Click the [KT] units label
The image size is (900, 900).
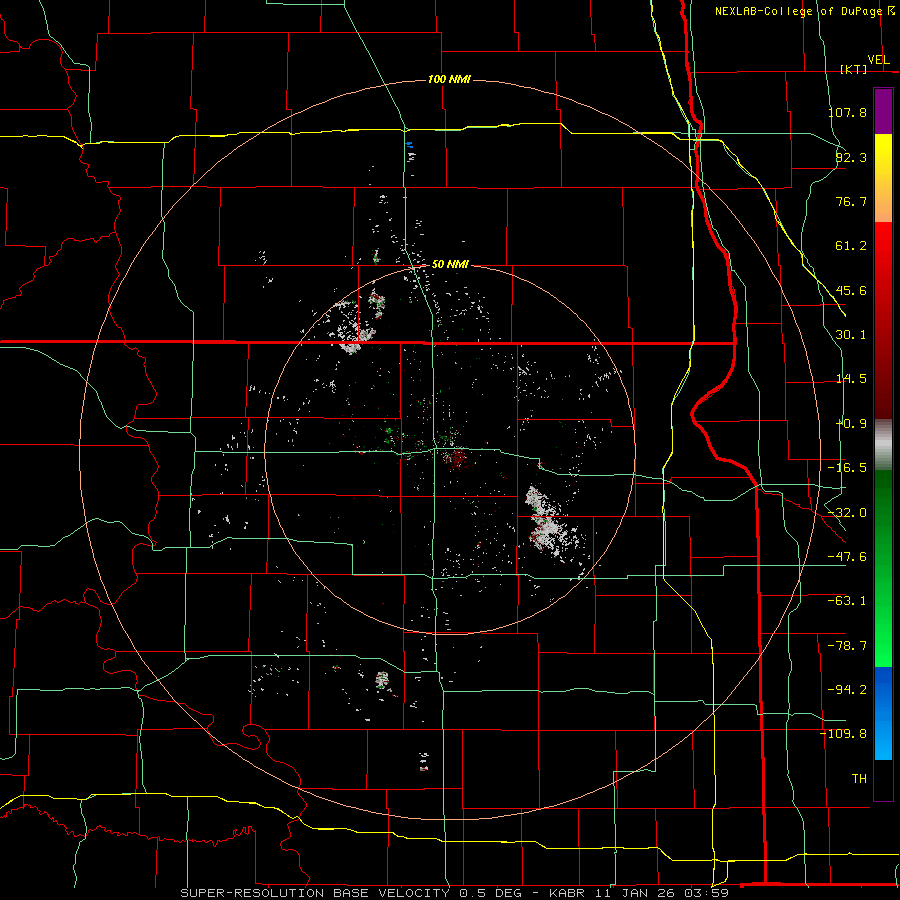(854, 69)
